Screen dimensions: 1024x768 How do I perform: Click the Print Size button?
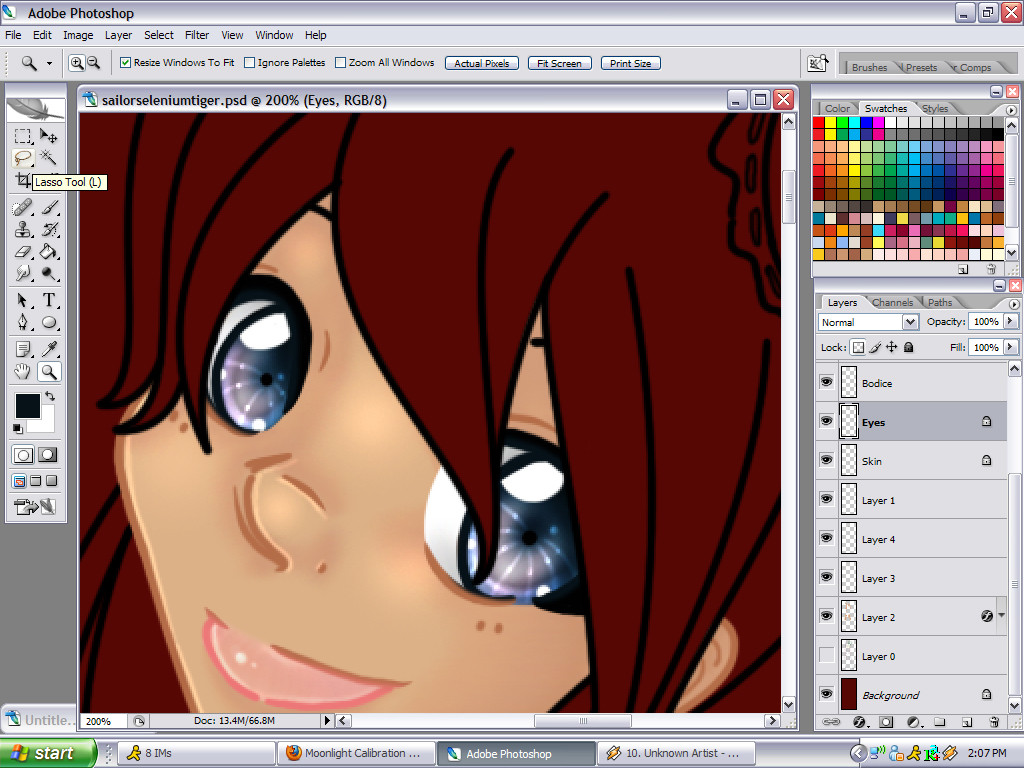630,63
